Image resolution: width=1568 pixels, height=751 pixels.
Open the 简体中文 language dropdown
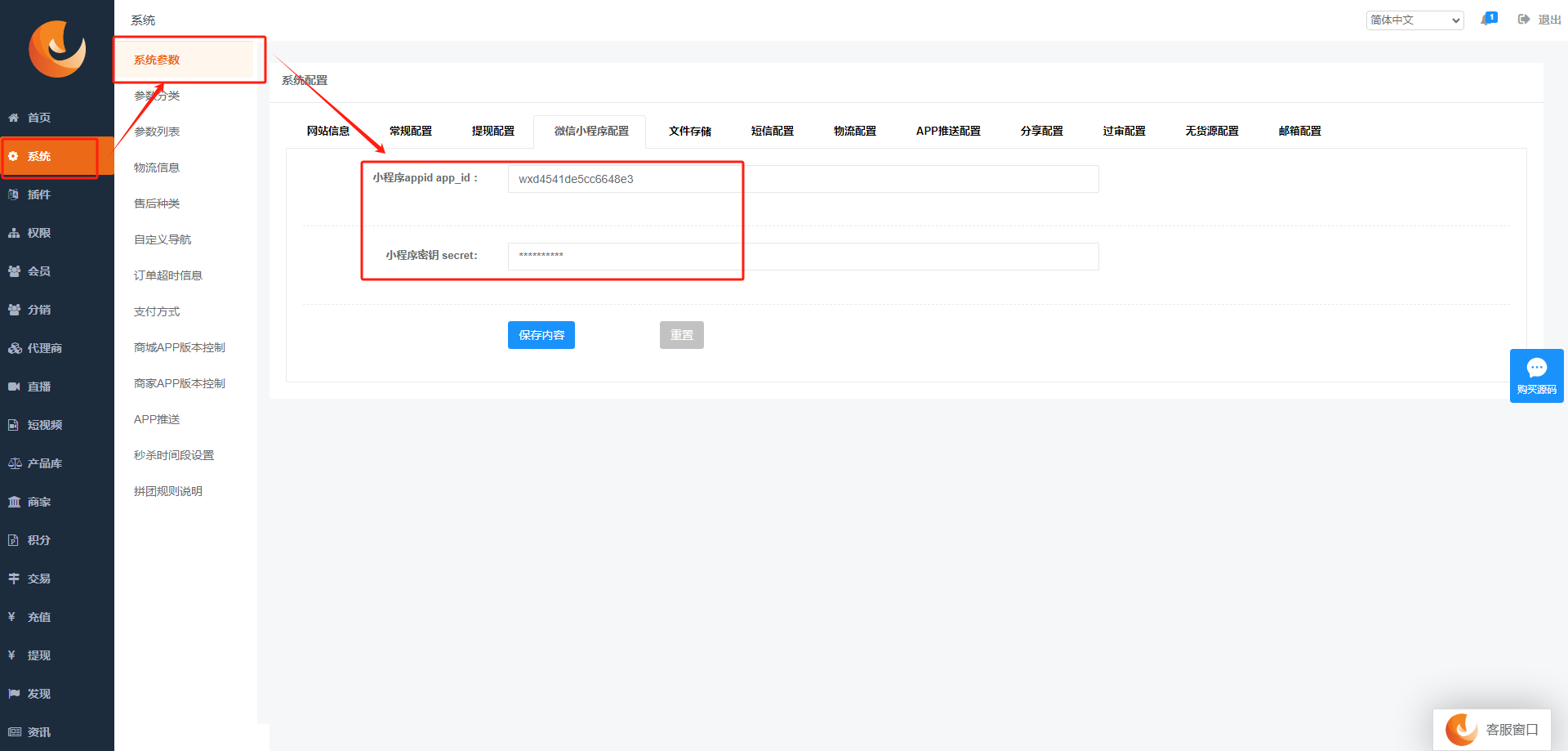tap(1415, 20)
